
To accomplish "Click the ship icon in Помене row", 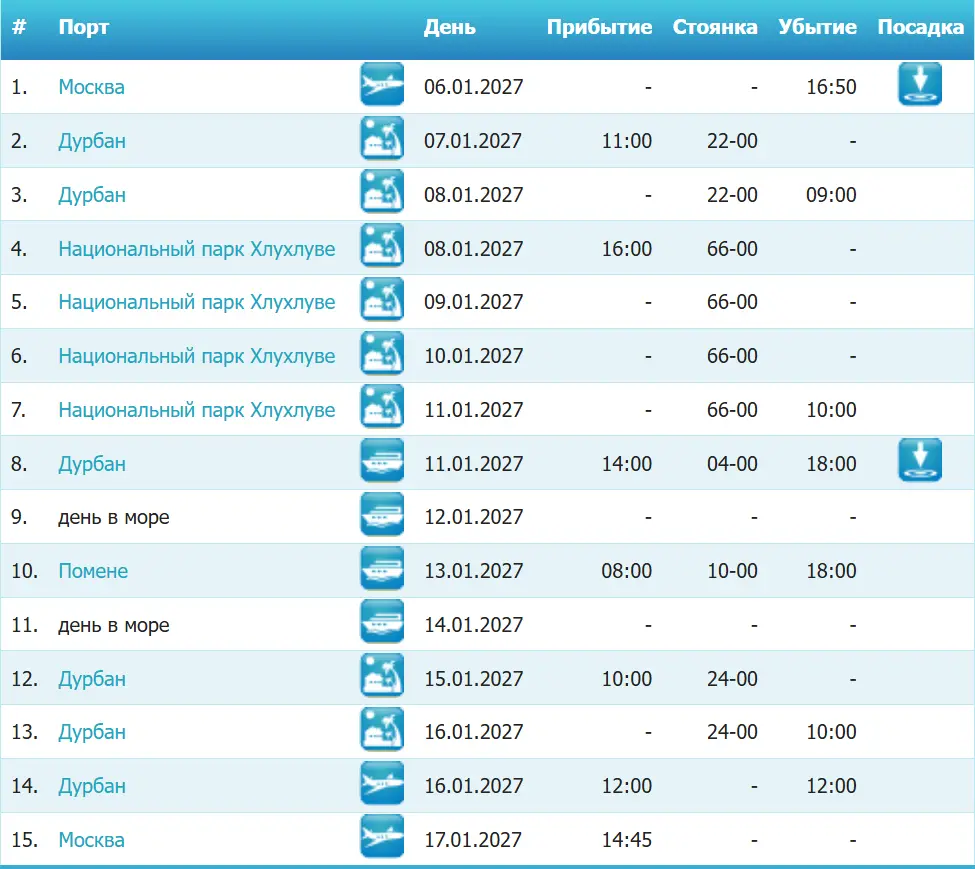I will (x=382, y=568).
